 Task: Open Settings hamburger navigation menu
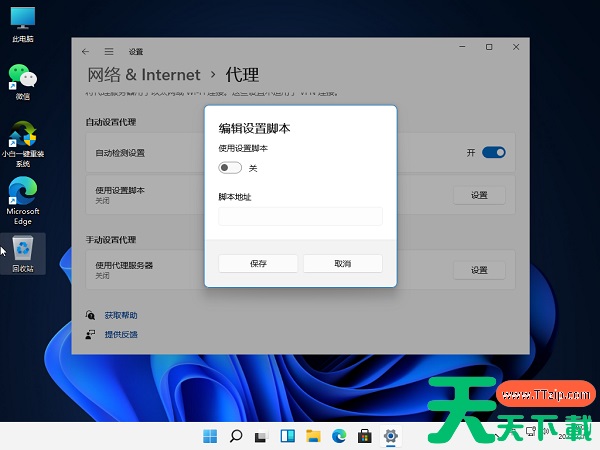click(109, 51)
